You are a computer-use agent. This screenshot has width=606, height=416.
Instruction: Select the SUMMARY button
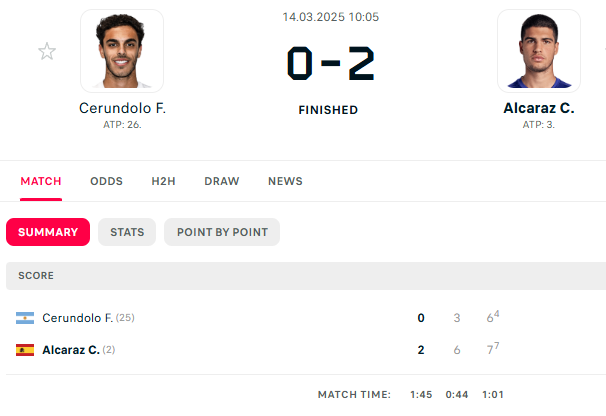coord(48,232)
